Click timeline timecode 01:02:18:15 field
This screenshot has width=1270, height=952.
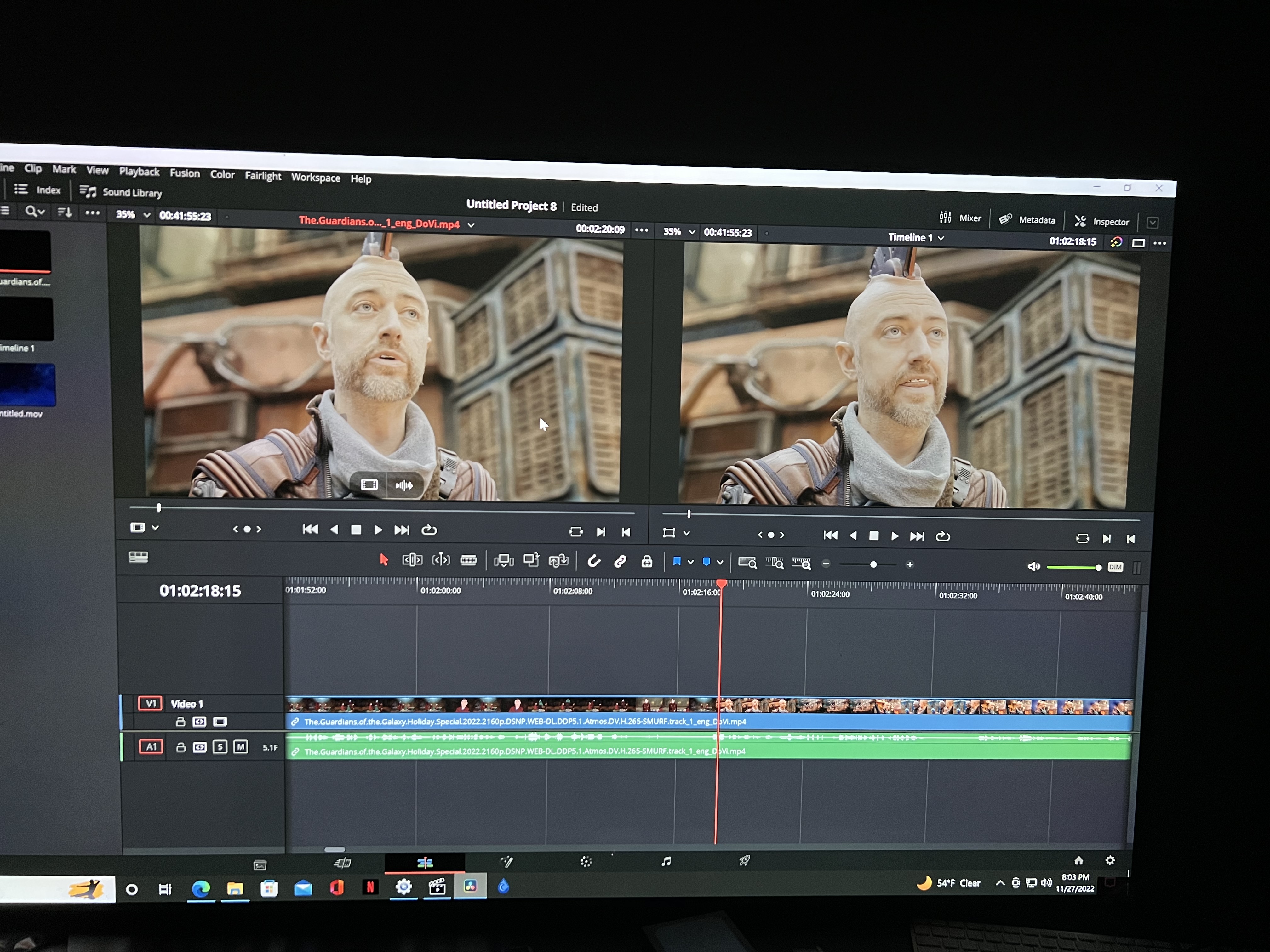[200, 591]
